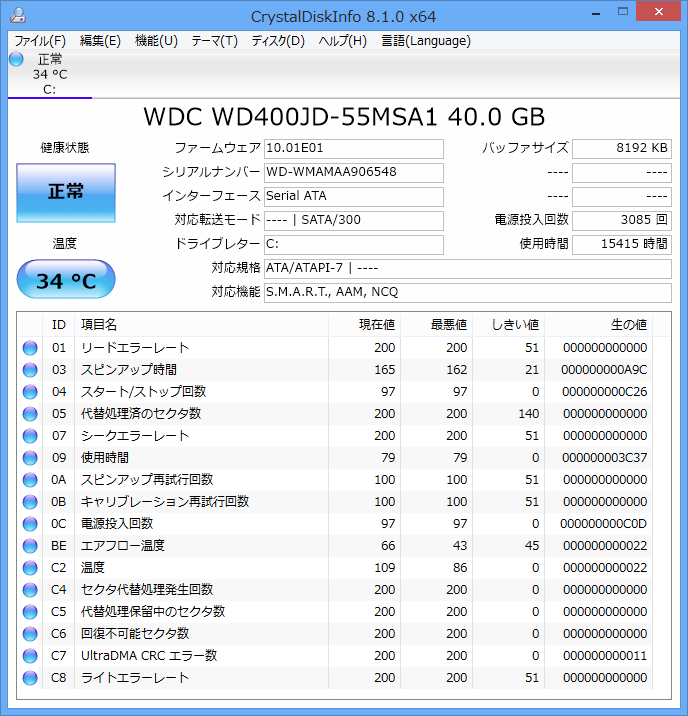Image resolution: width=688 pixels, height=716 pixels.
Task: Click threshold value 140 in 代替処理済のセクタ数 row
Action: coord(529,414)
